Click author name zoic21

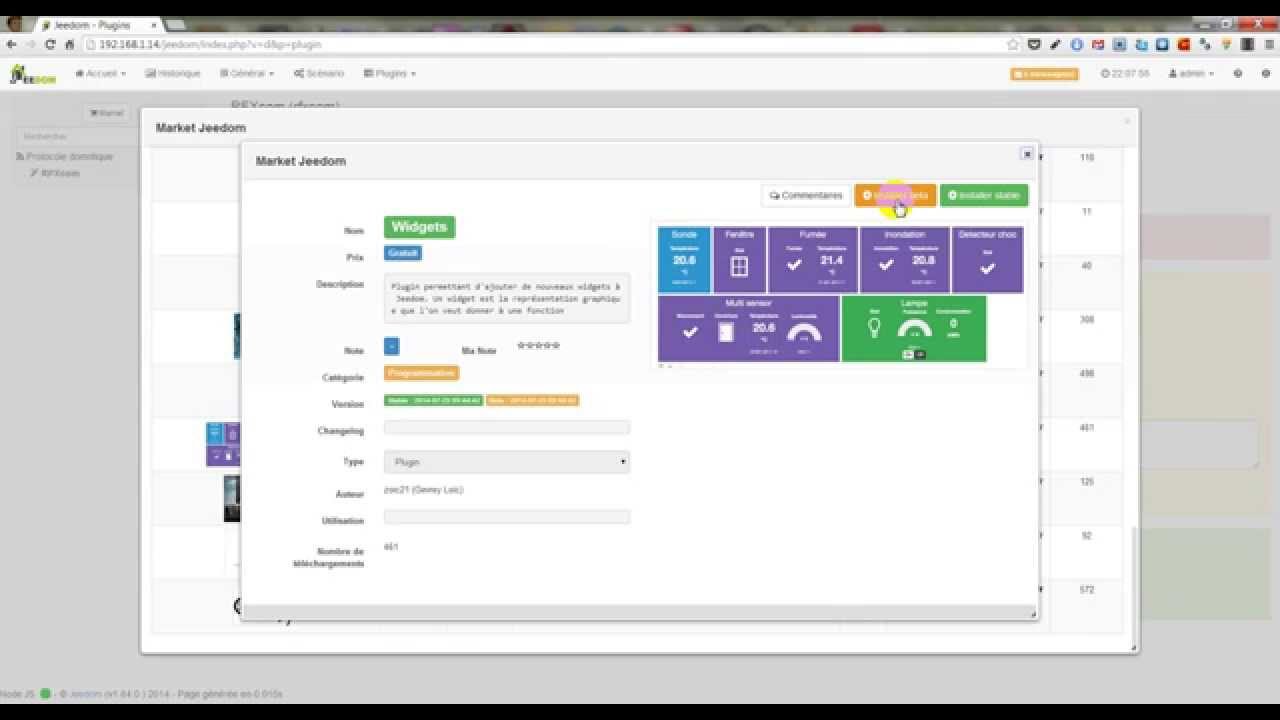423,490
